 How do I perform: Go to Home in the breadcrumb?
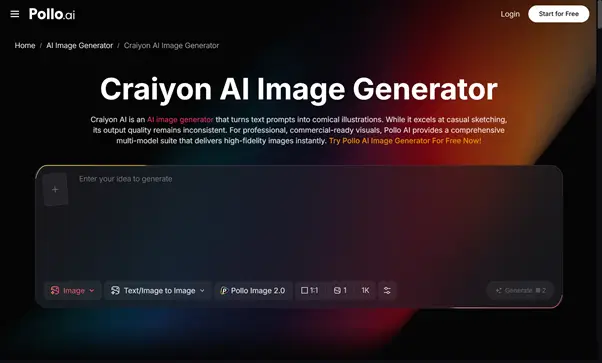point(25,45)
